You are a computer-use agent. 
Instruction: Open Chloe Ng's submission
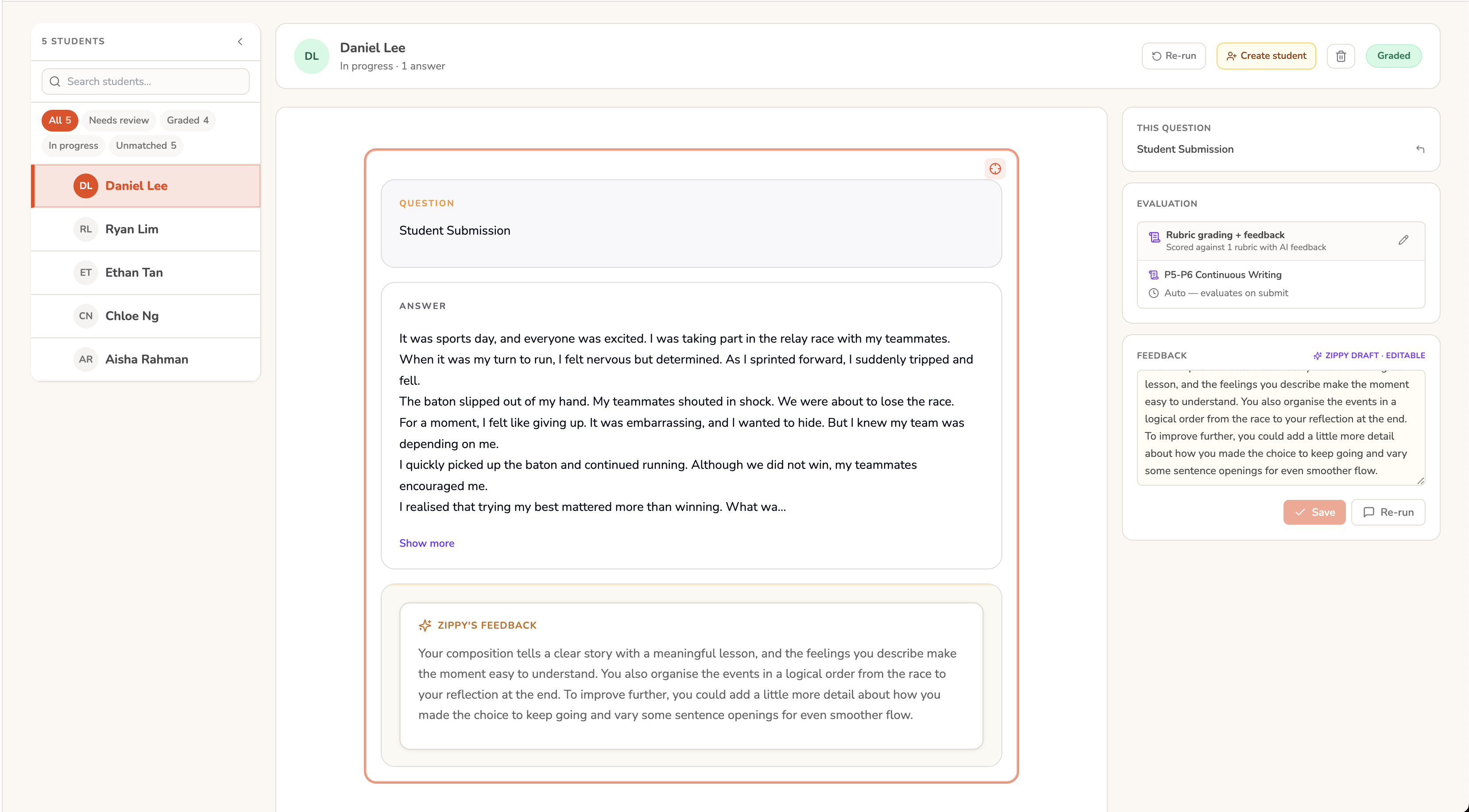[146, 316]
